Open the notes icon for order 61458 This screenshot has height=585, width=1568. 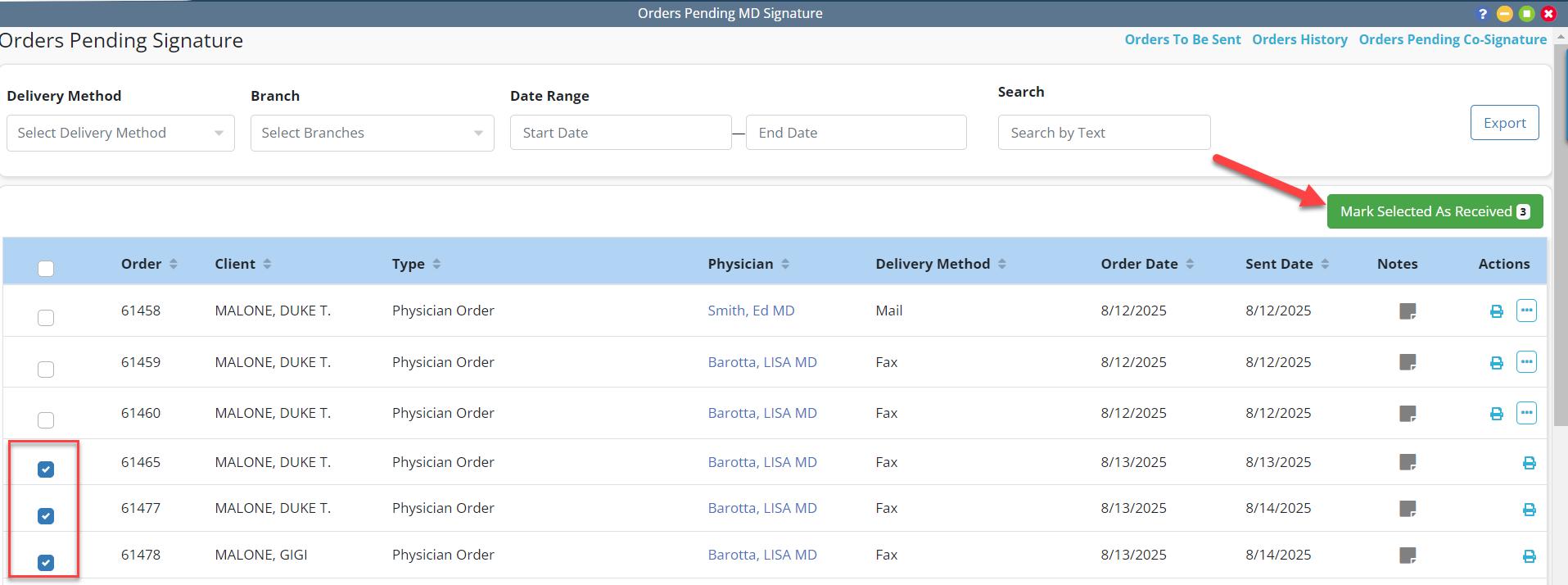click(1408, 311)
